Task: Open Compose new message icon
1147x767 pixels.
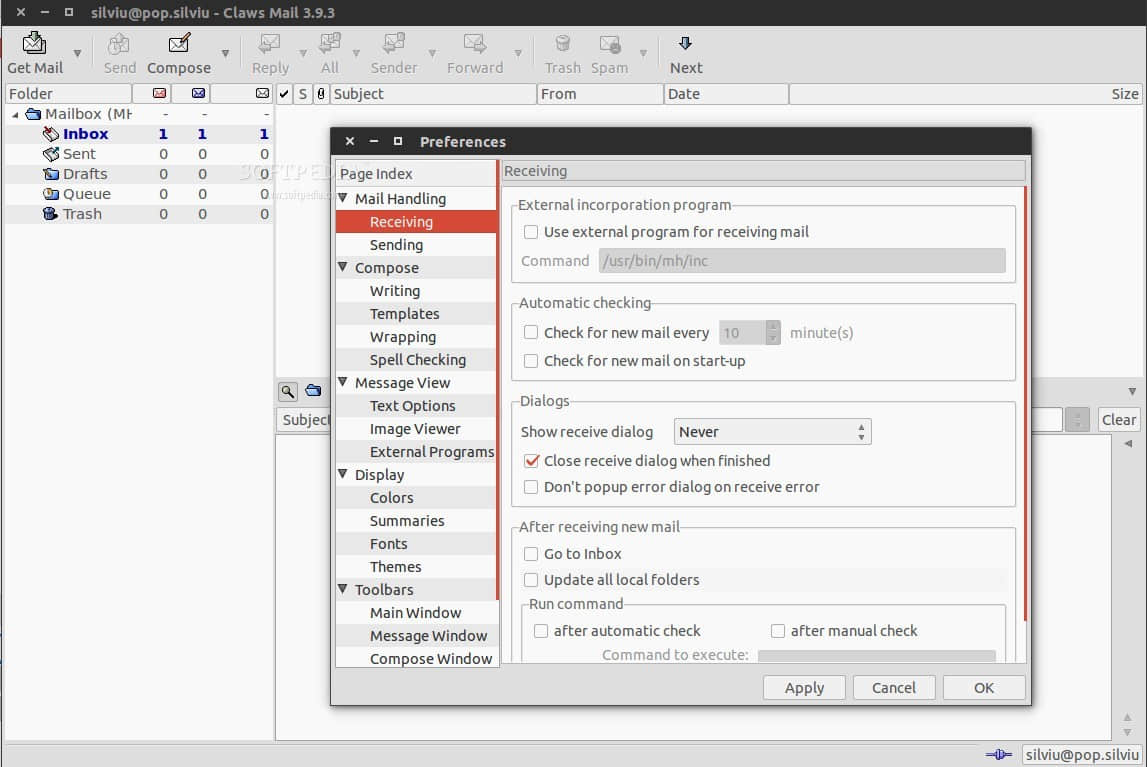Action: pos(179,44)
